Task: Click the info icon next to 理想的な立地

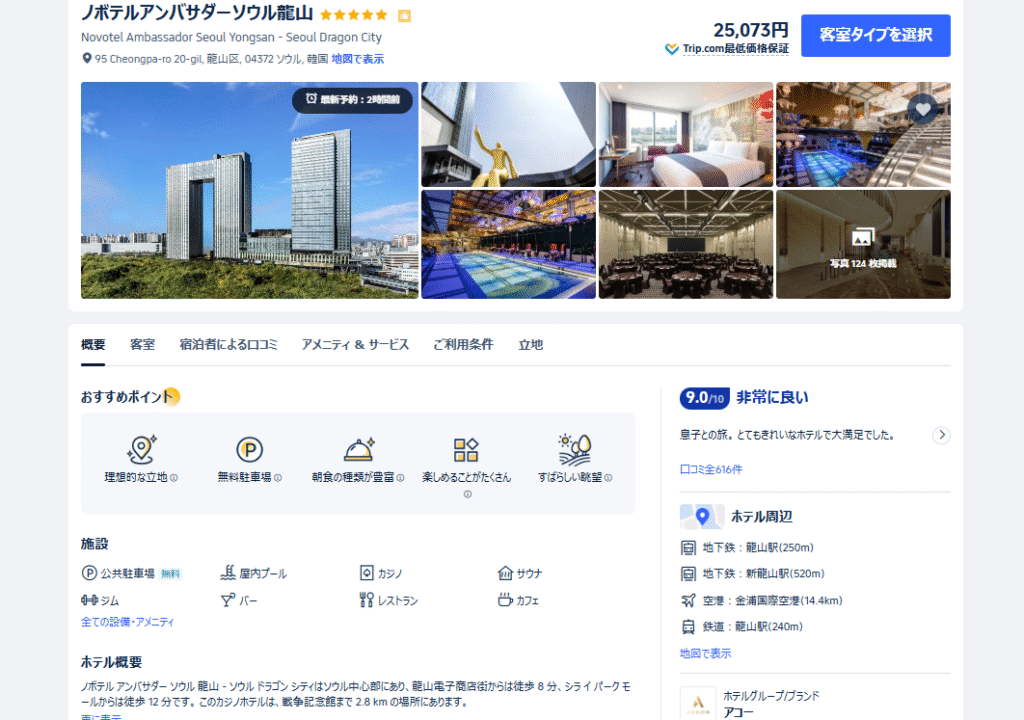Action: (174, 478)
